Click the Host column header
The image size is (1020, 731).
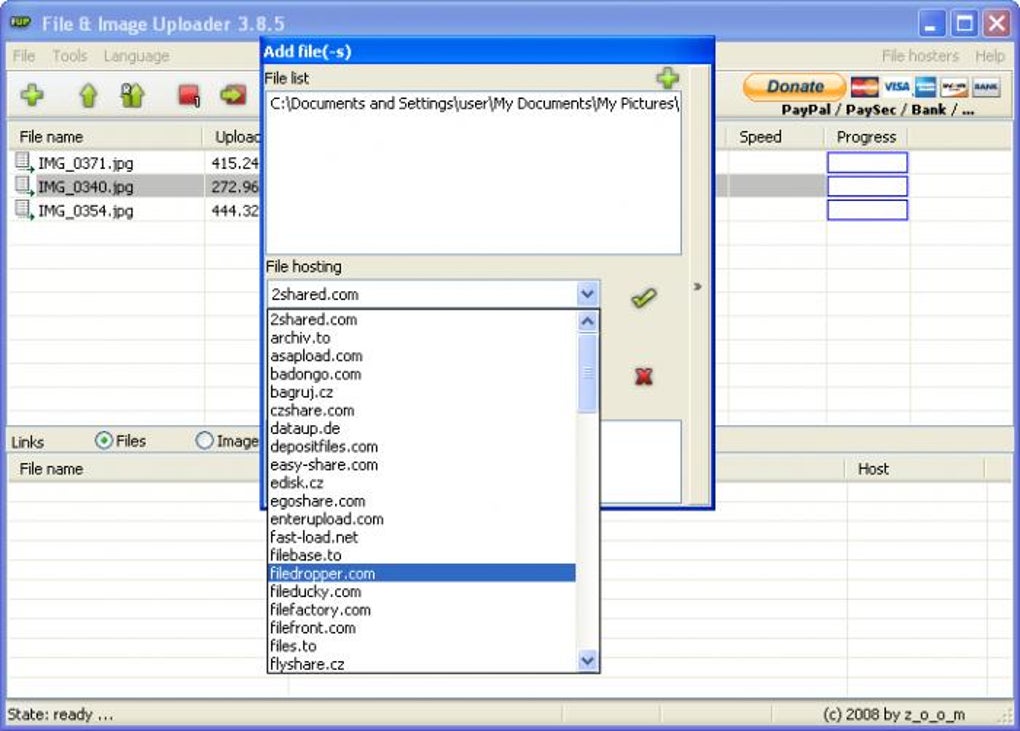[915, 469]
